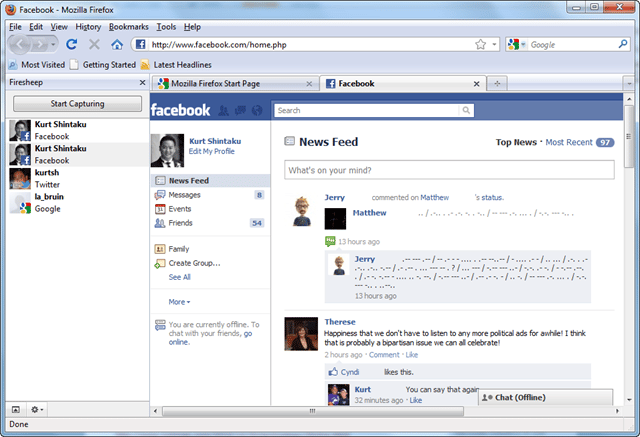Viewport: 640px width, 437px height.
Task: Click the Facebook Search input field
Action: click(x=367, y=110)
